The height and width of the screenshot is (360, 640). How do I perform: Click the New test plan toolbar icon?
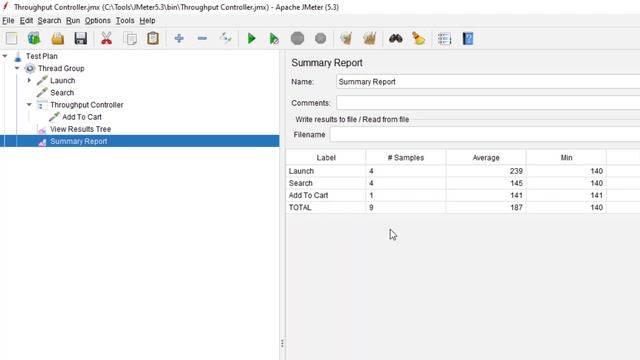11,38
